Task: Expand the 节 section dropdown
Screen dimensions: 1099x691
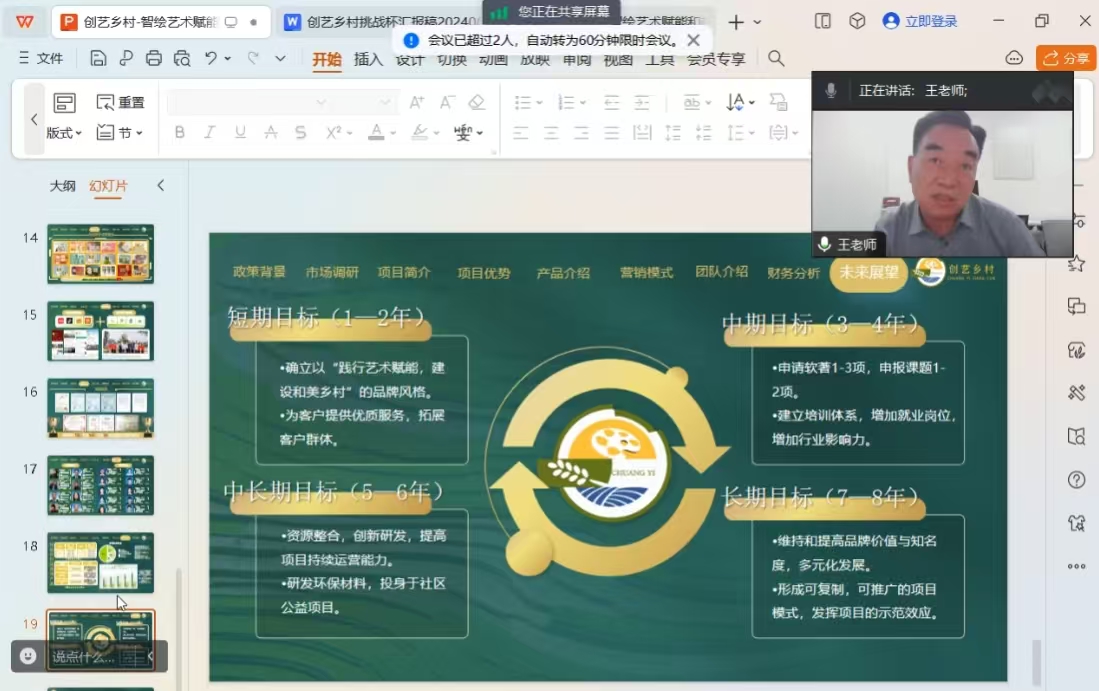Action: click(x=120, y=133)
